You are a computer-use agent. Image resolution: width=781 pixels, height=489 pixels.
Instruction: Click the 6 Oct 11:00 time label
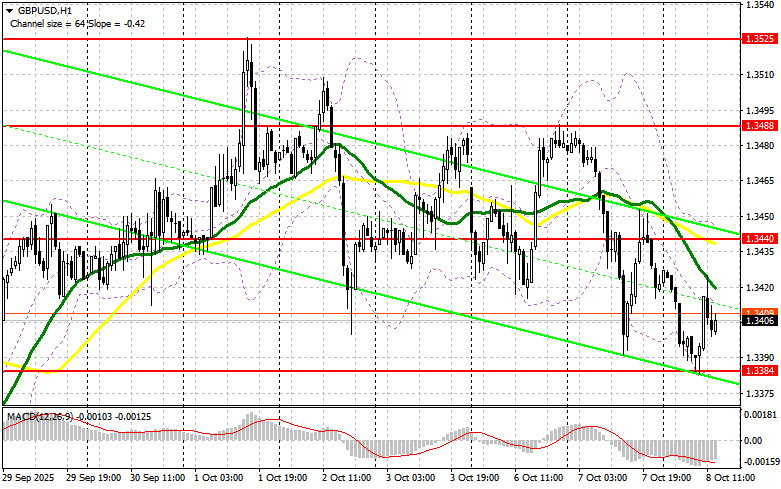tap(539, 478)
